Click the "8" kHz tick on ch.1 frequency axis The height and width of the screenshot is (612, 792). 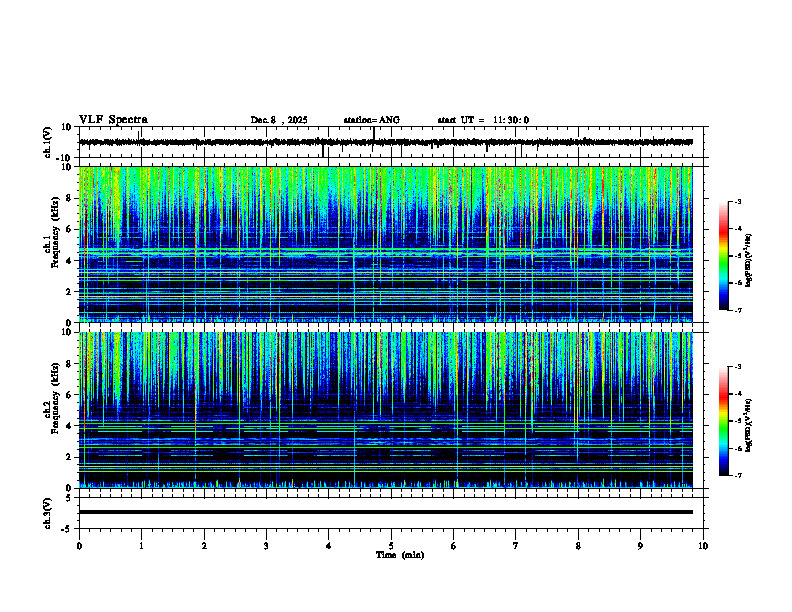[71, 198]
